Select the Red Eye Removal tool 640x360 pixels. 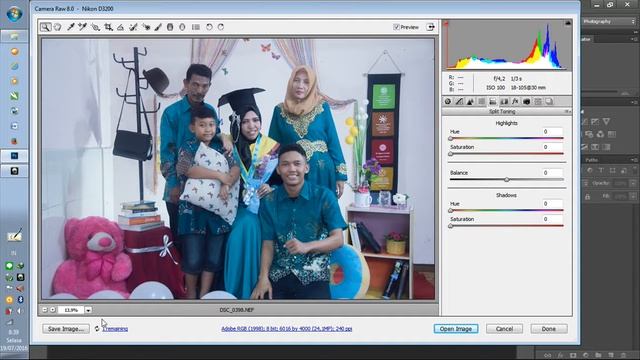click(146, 27)
